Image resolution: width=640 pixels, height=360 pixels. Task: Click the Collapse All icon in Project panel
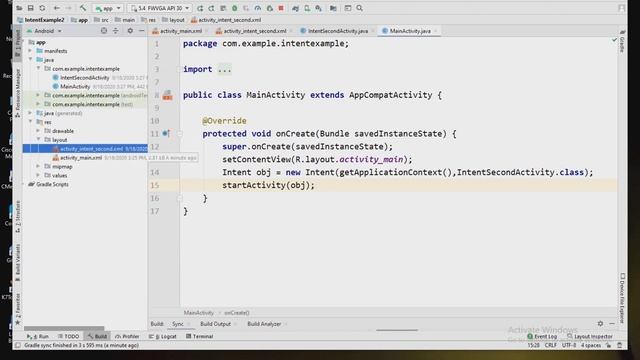[x=116, y=31]
